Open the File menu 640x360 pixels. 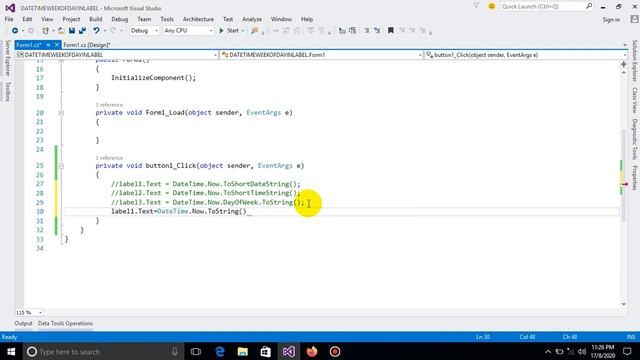(x=9, y=19)
